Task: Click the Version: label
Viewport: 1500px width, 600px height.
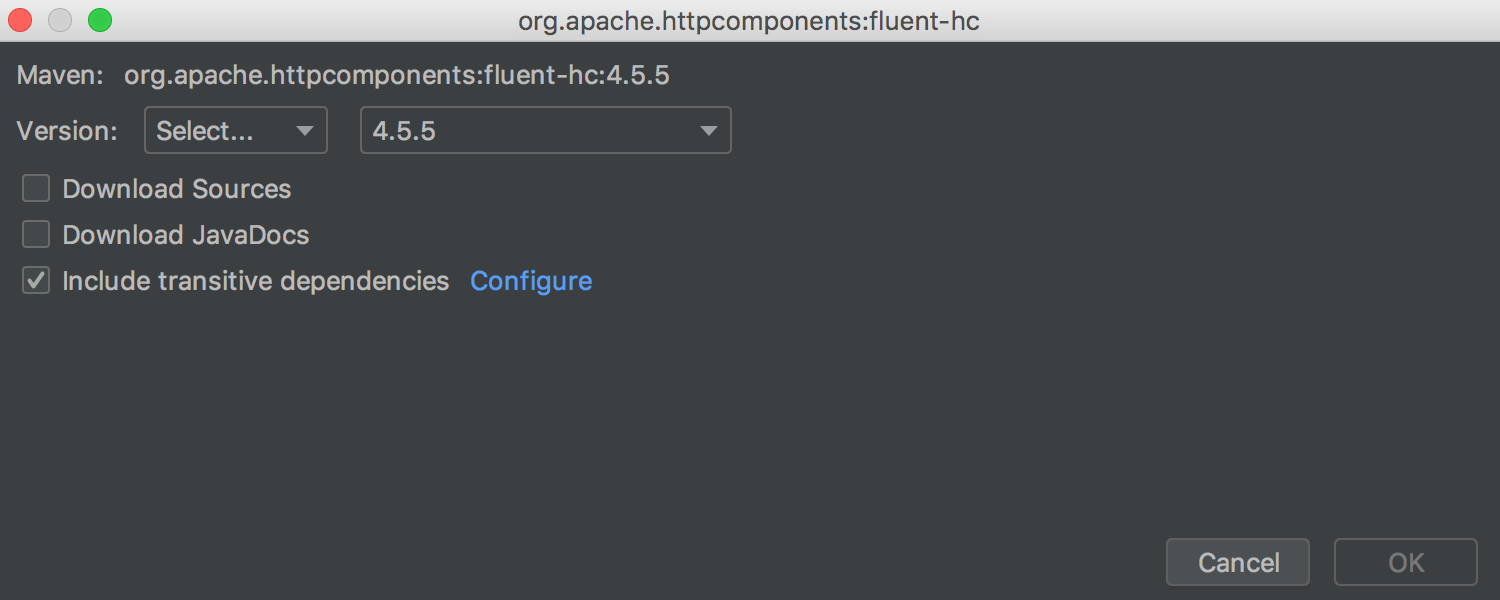Action: (x=67, y=131)
